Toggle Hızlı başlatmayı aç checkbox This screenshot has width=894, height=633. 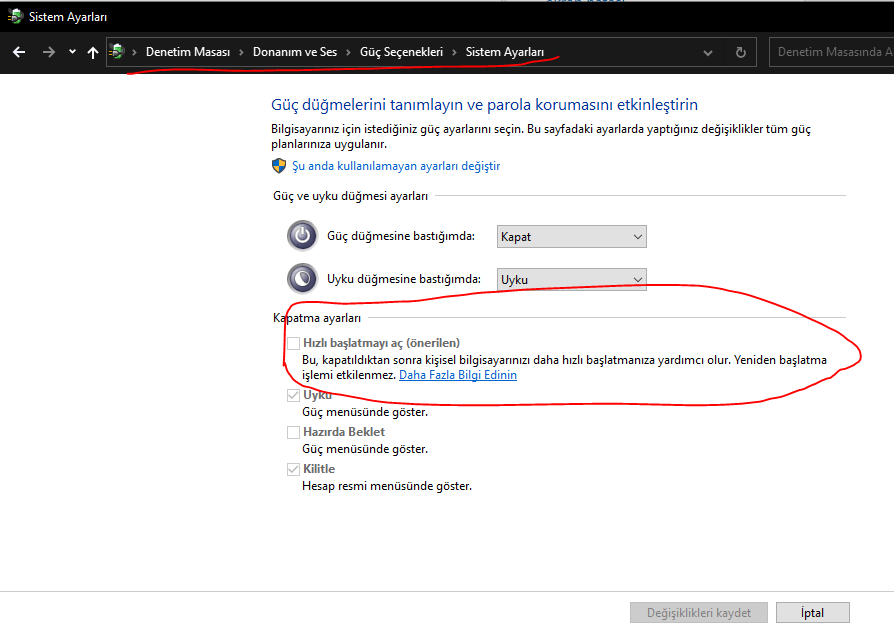point(293,343)
